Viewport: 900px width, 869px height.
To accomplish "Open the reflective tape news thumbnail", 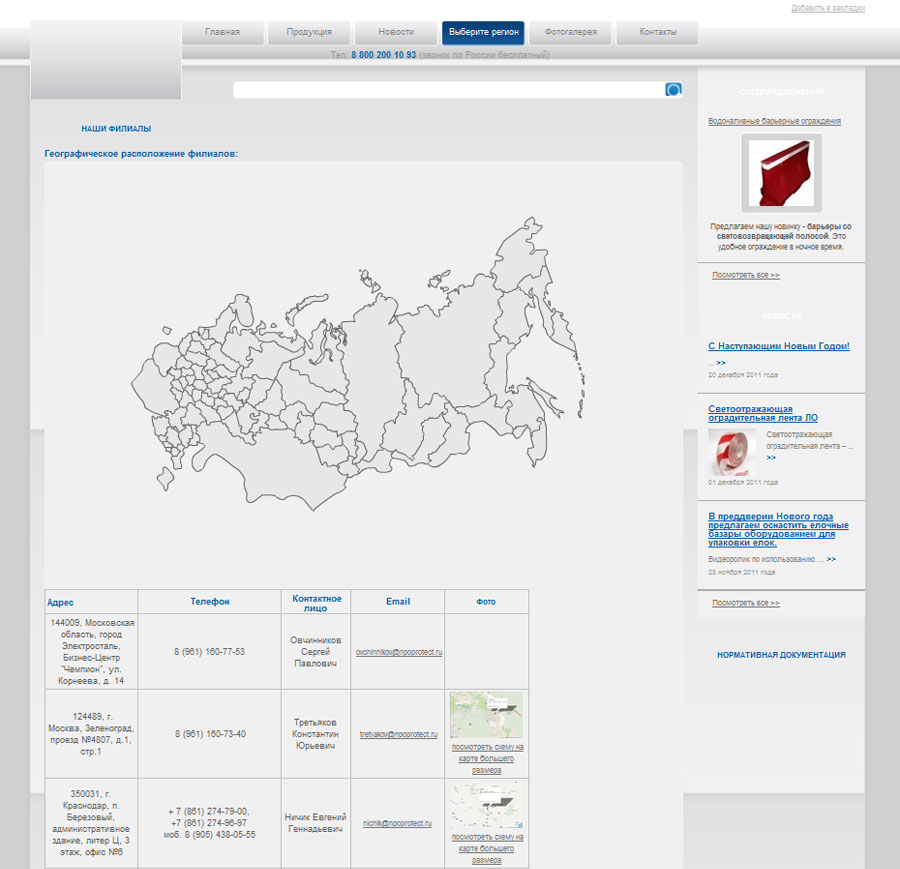I will [728, 451].
